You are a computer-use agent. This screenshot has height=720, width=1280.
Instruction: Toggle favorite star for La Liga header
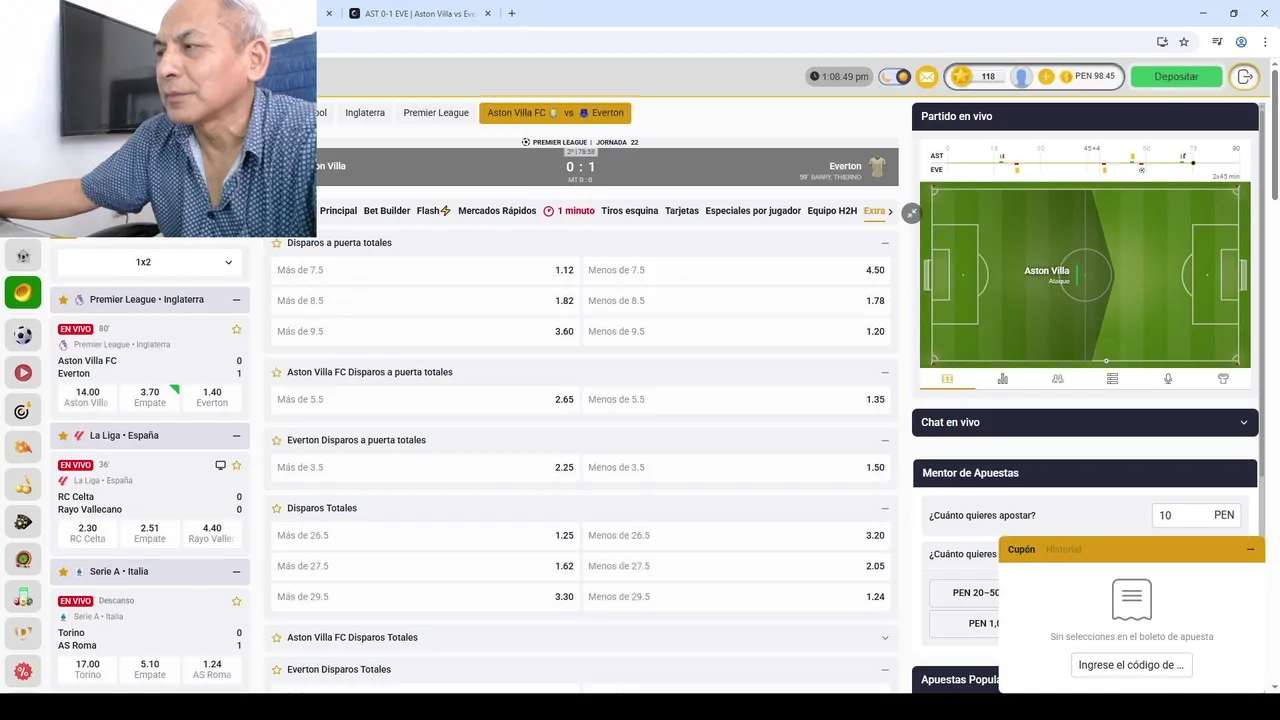tap(63, 436)
